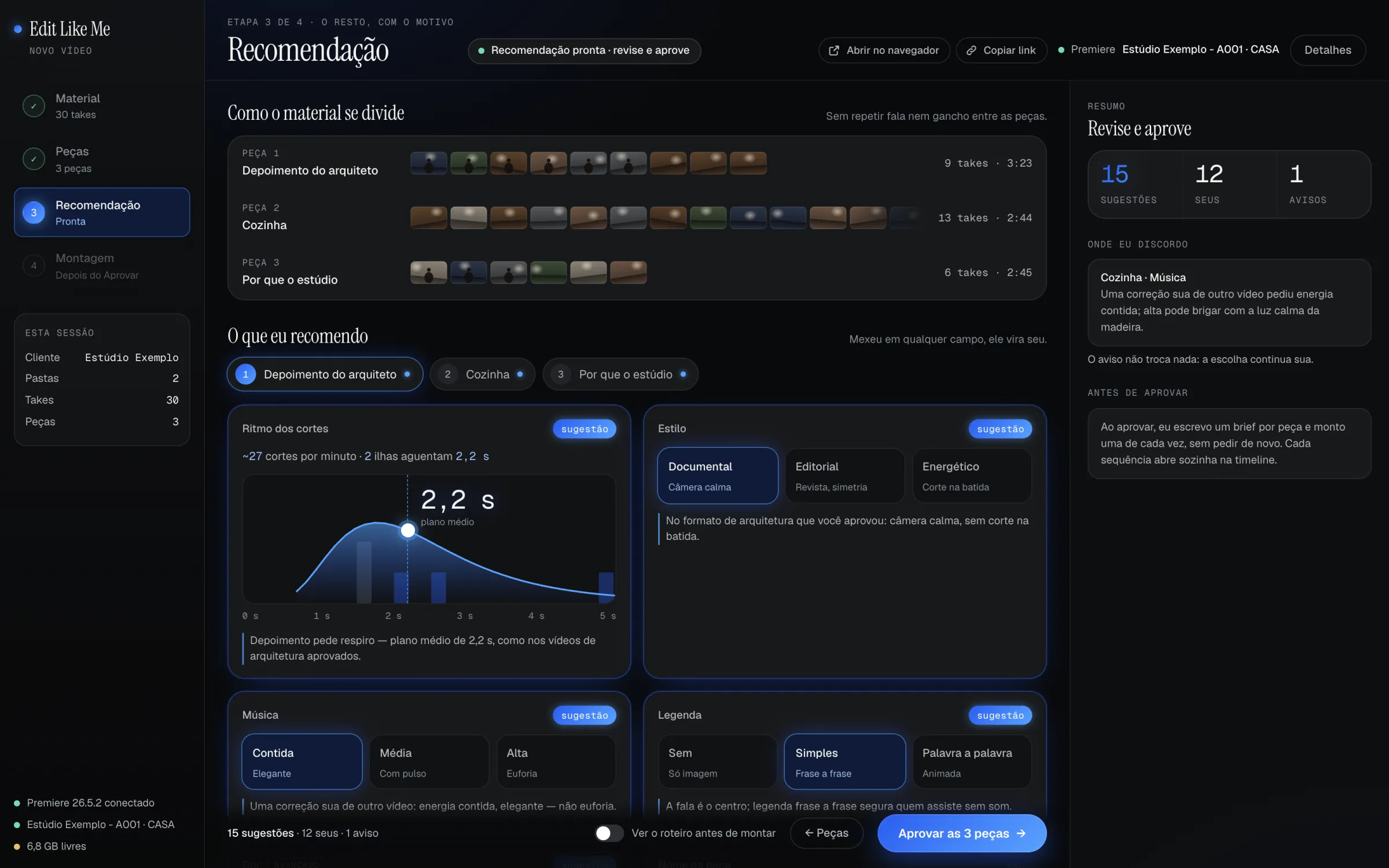Go back with the Peças button
The height and width of the screenshot is (868, 1389).
(826, 833)
